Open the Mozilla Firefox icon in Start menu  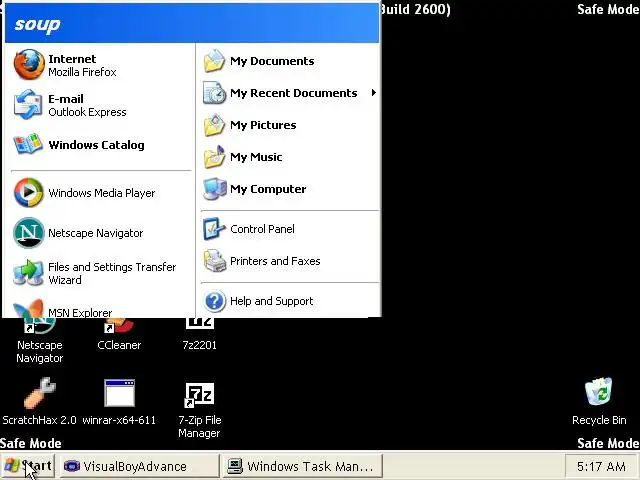pos(29,64)
